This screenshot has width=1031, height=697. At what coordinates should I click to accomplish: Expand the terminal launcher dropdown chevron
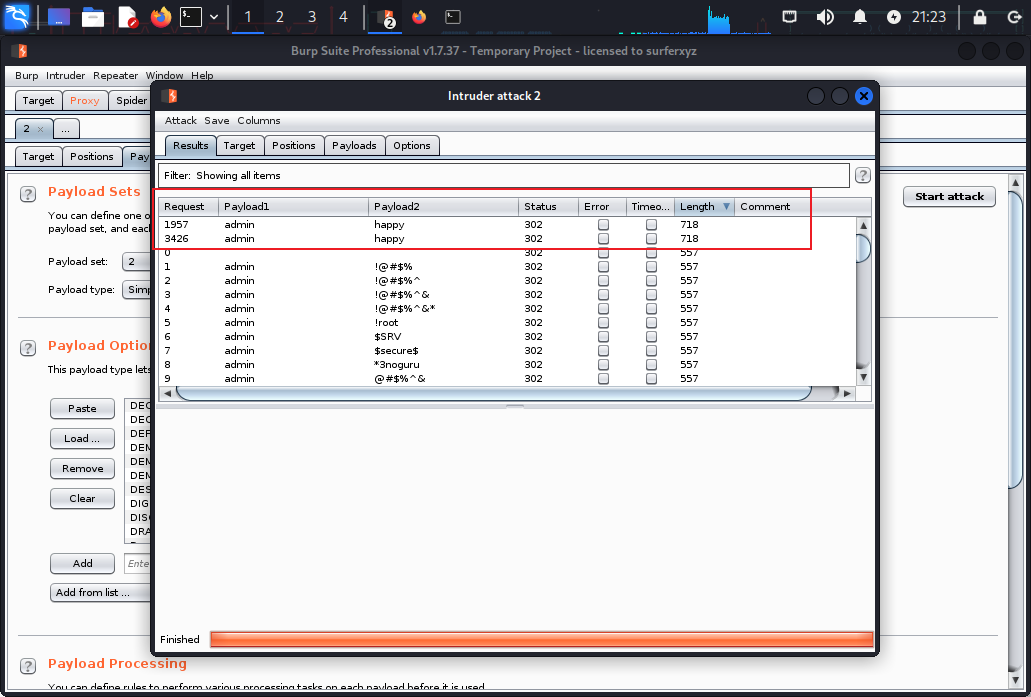pos(214,17)
